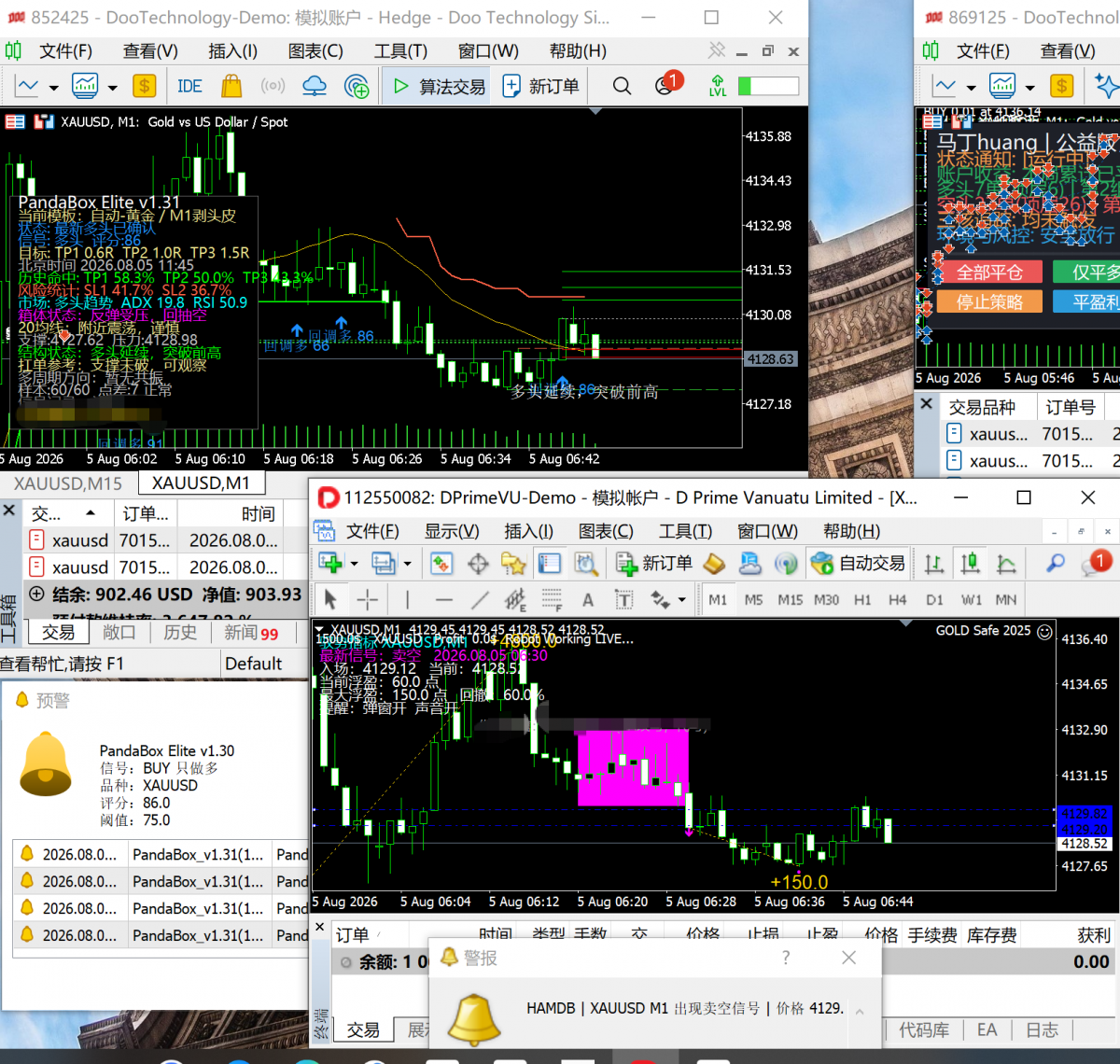Open the Data Window crosshair icon in DPrimeVU
This screenshot has height=1064, width=1120.
[478, 563]
